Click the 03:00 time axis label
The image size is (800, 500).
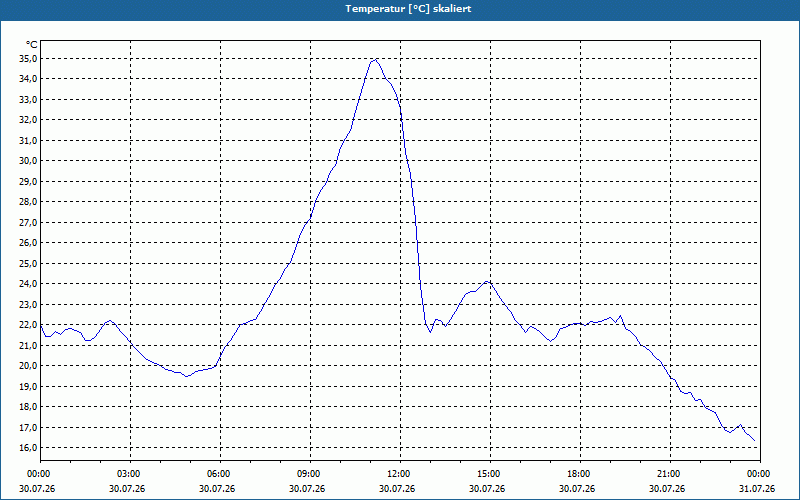click(131, 474)
